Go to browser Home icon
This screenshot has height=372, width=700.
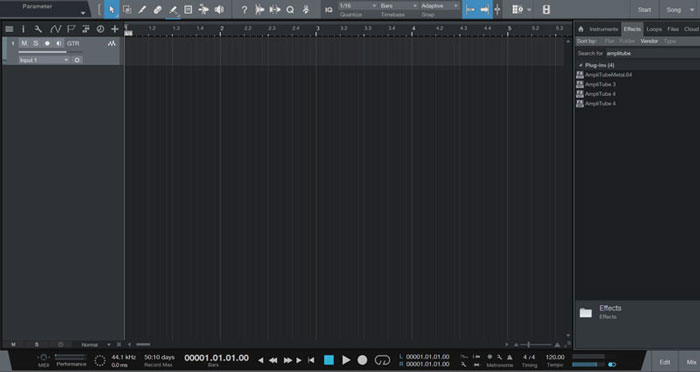pyautogui.click(x=581, y=29)
